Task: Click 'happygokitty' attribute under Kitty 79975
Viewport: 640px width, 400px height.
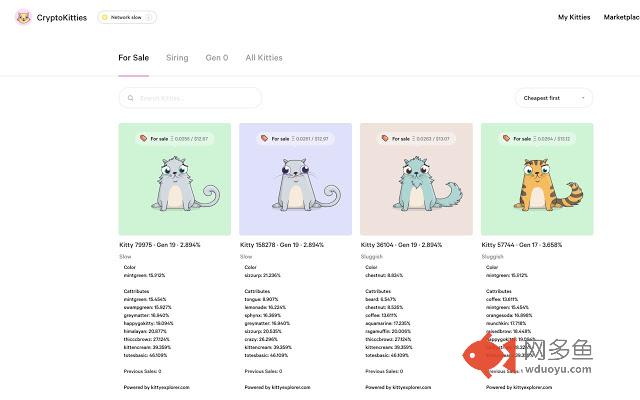Action: tap(149, 323)
